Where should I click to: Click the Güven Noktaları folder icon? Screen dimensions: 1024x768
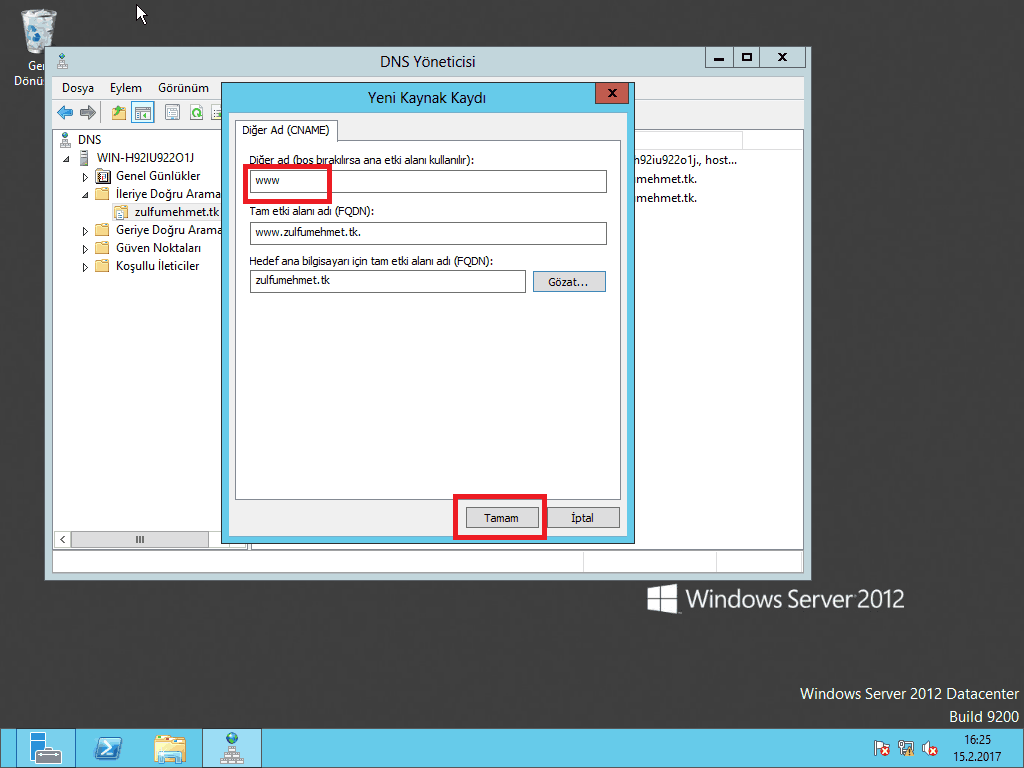[x=103, y=248]
